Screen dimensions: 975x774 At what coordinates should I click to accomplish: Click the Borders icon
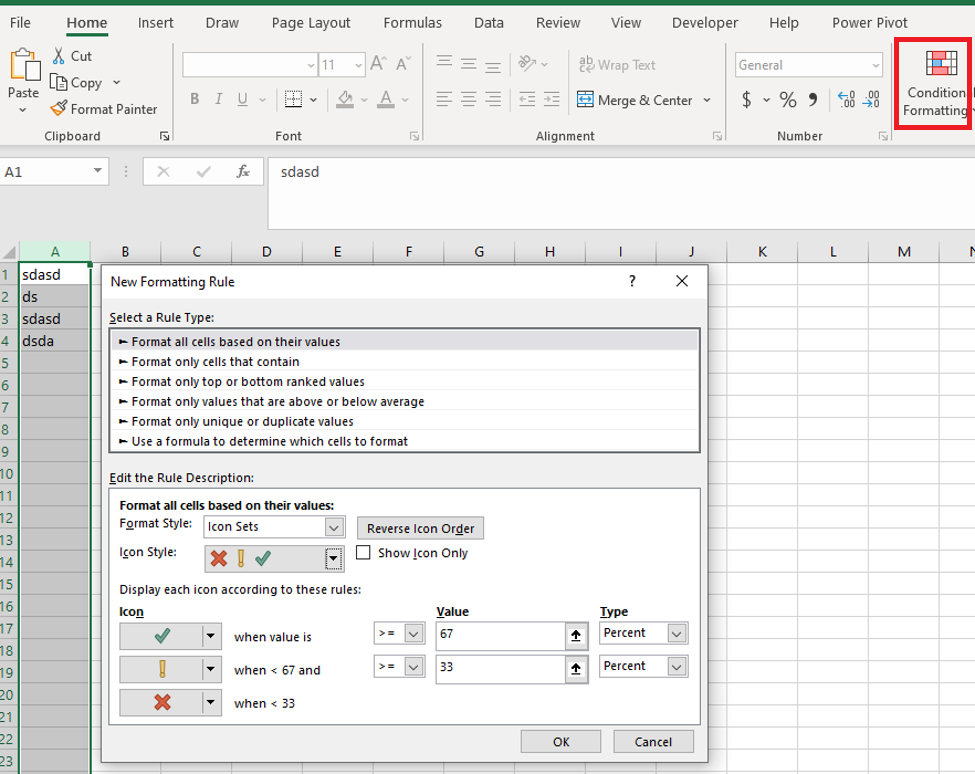[293, 99]
